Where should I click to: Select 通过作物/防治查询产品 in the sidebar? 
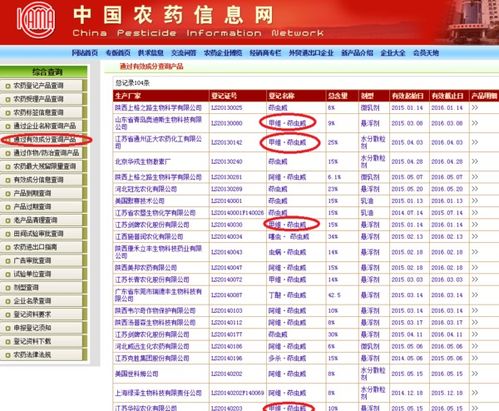click(46, 153)
